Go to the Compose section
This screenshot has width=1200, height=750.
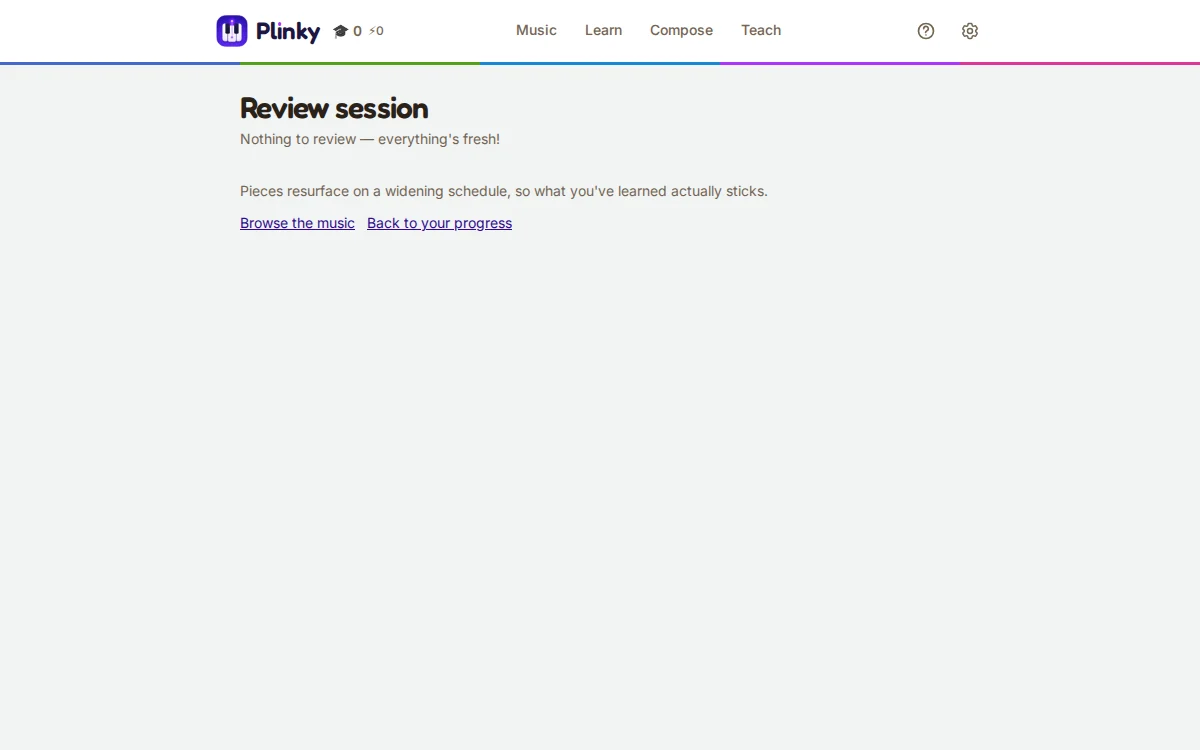681,30
